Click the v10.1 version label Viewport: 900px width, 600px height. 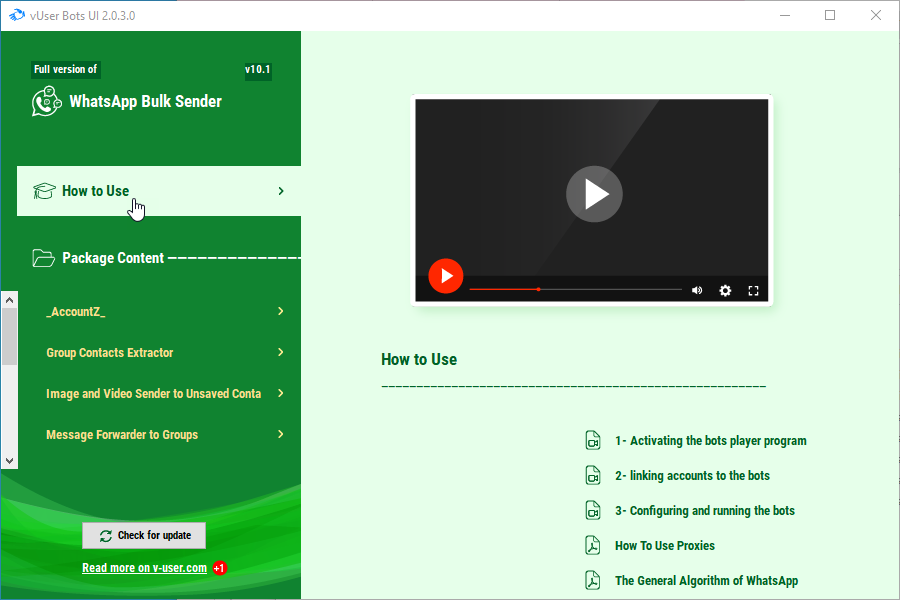pos(258,69)
